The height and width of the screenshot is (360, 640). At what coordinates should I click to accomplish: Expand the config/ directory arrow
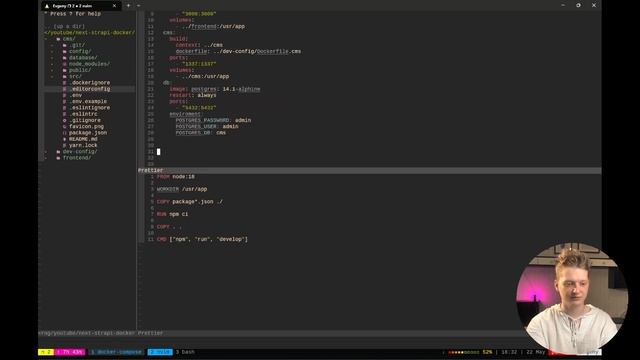[x=52, y=51]
